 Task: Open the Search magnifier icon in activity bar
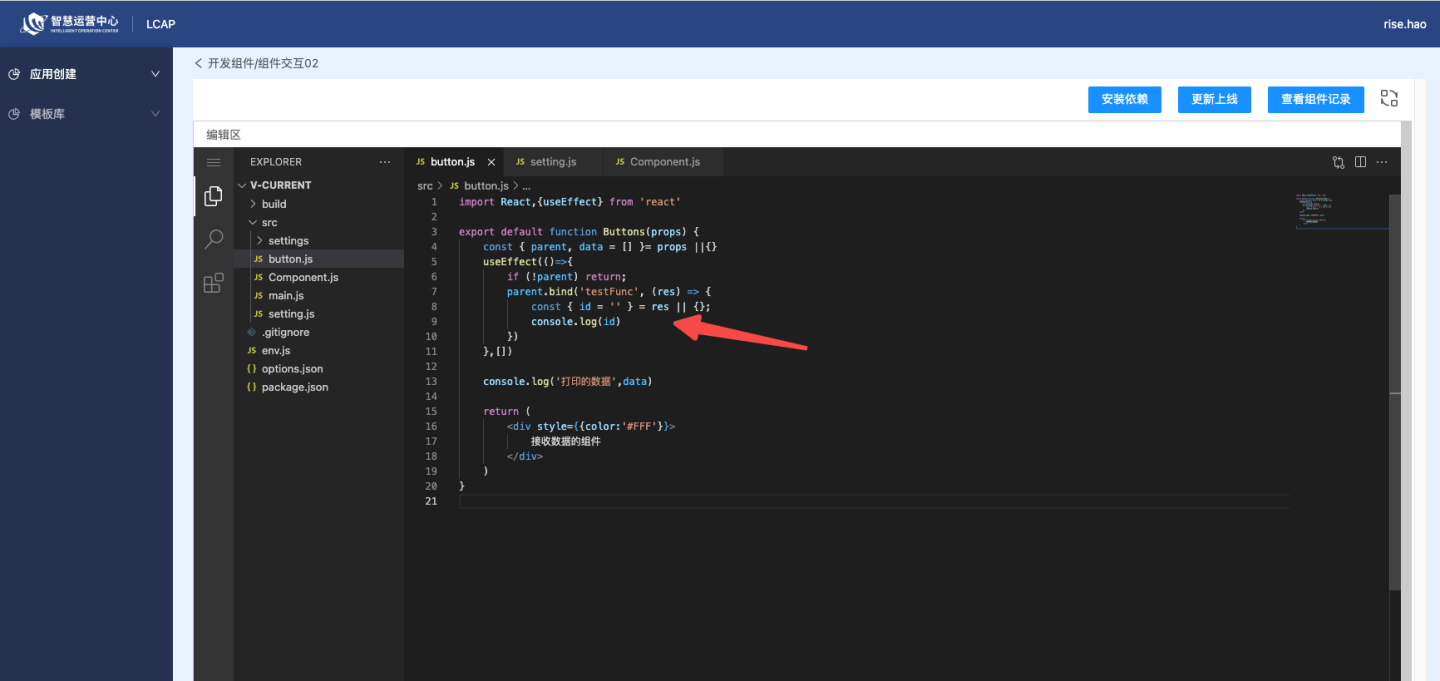coord(213,239)
